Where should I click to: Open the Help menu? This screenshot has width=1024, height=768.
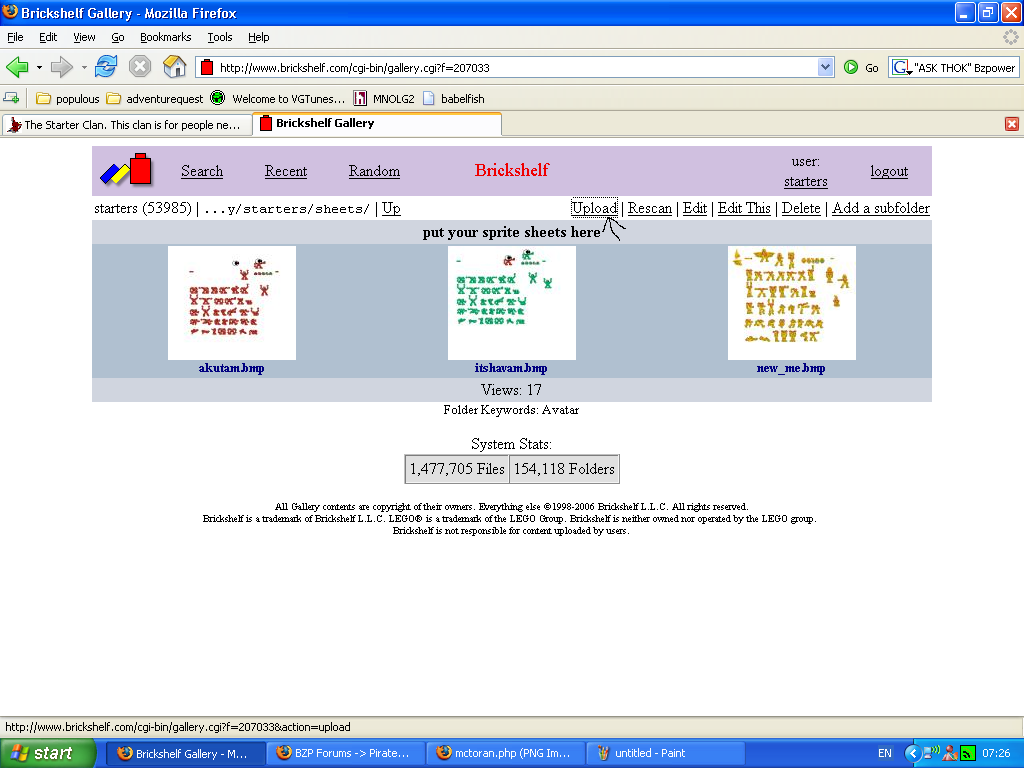coord(259,37)
